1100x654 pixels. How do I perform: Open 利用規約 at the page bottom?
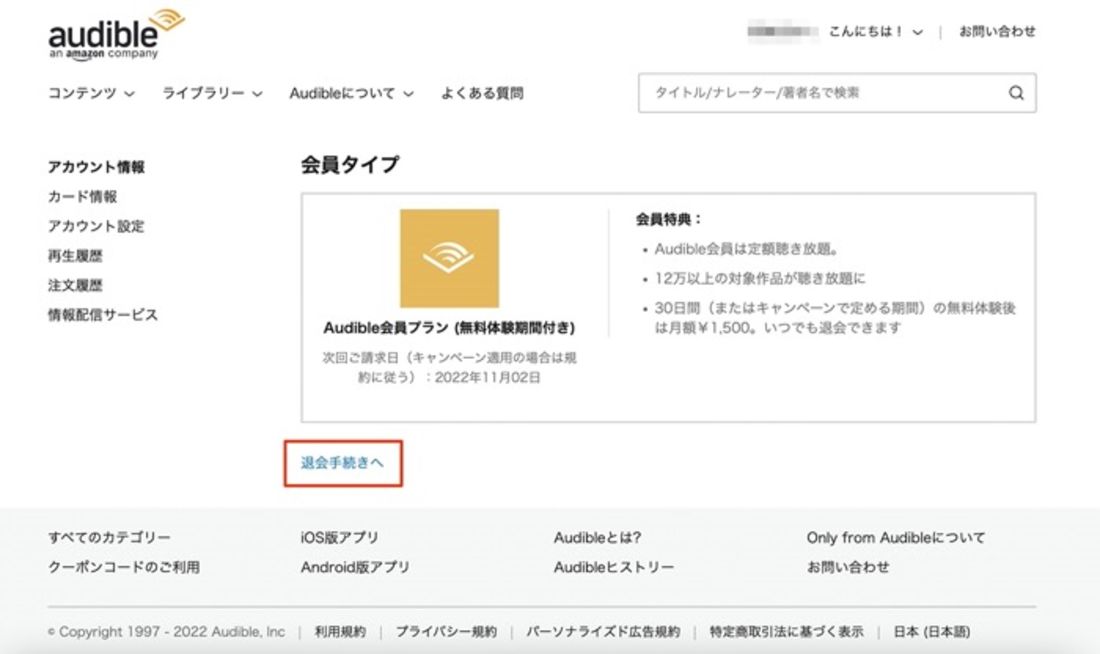tap(340, 632)
